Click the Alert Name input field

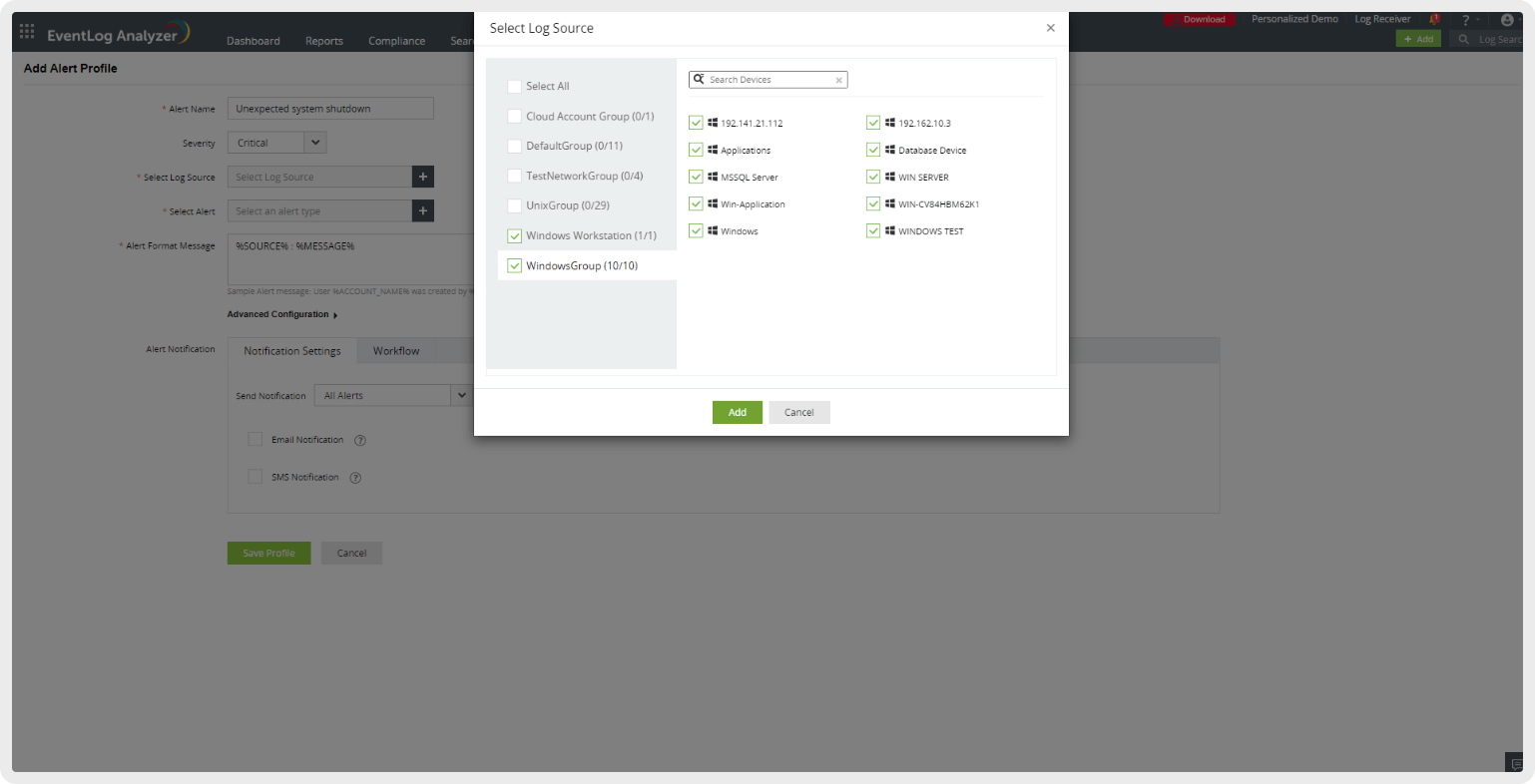coord(330,109)
